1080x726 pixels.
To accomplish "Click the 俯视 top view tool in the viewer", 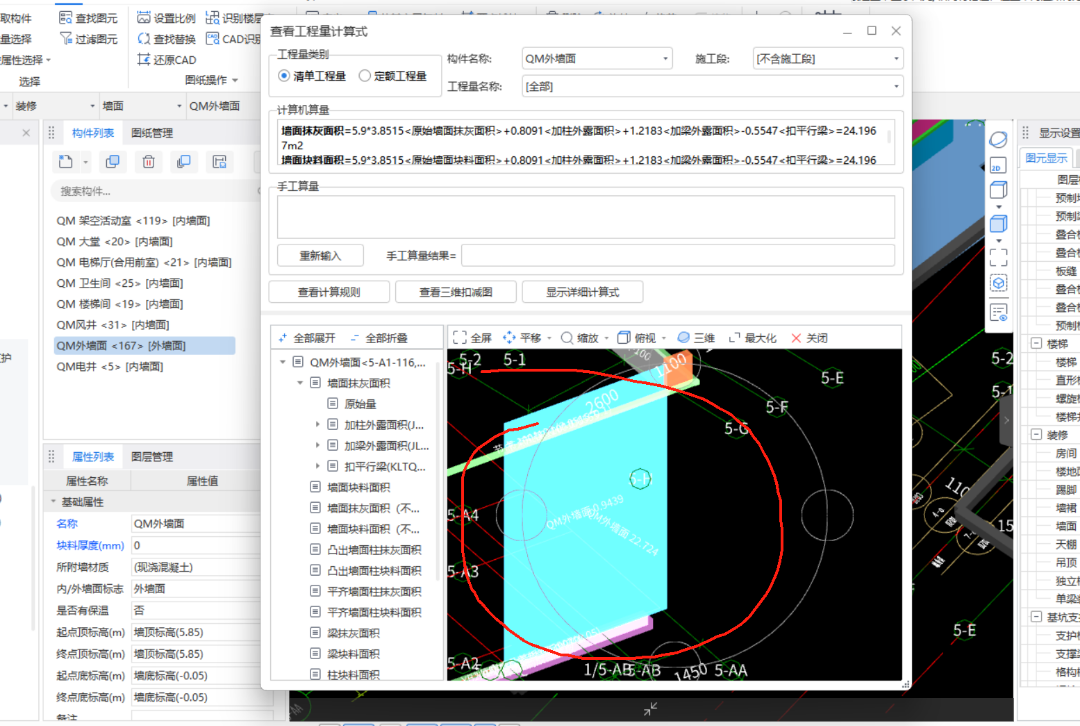I will coord(636,338).
